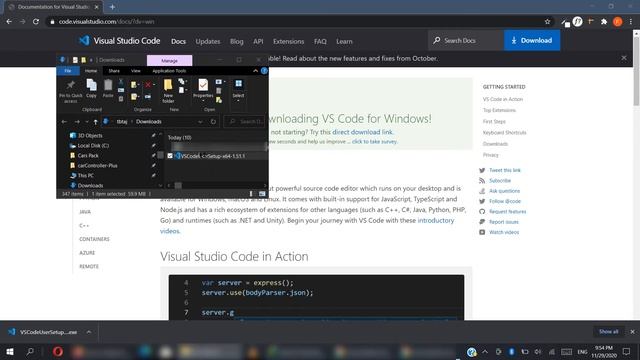Open the Updates nav item
The image size is (640, 360).
point(208,41)
